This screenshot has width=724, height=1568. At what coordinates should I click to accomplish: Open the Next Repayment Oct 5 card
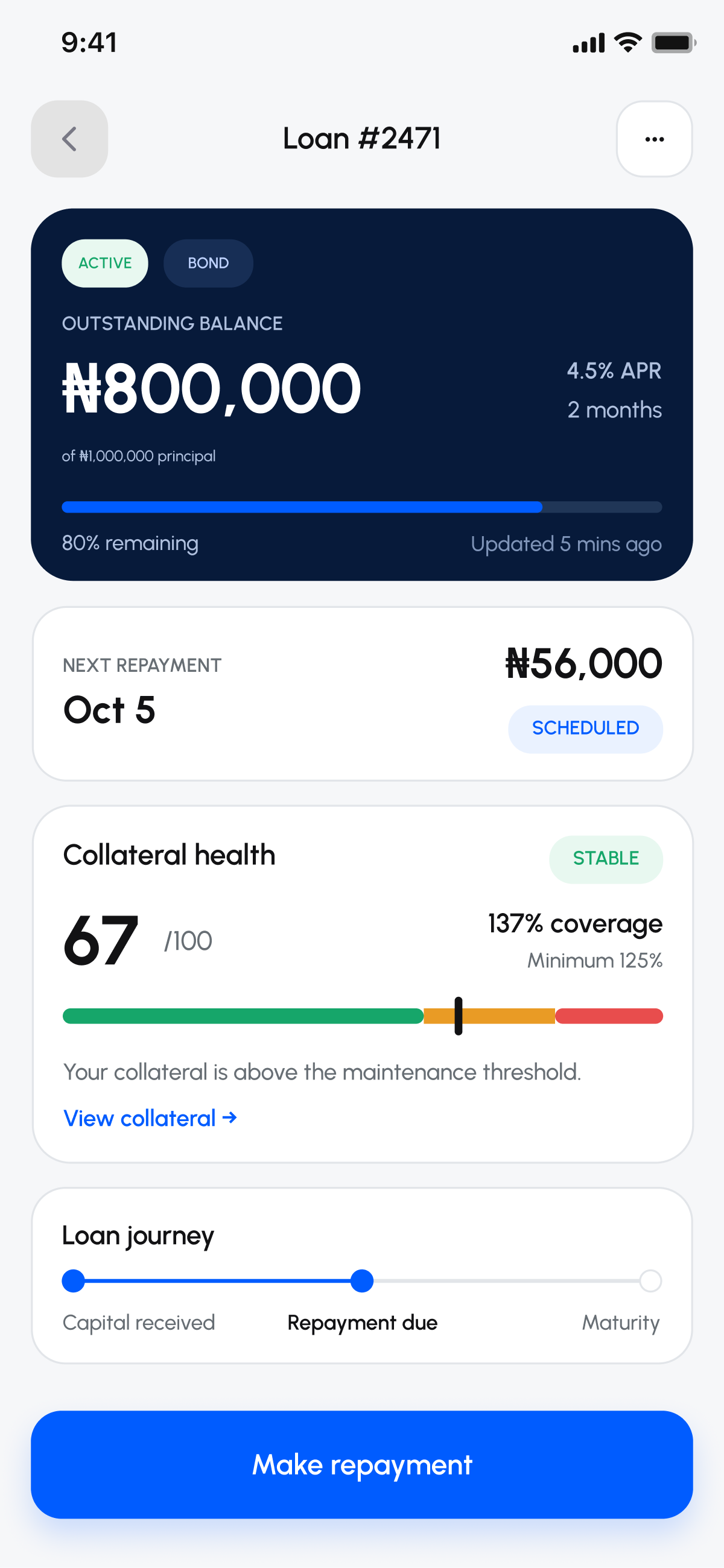363,694
